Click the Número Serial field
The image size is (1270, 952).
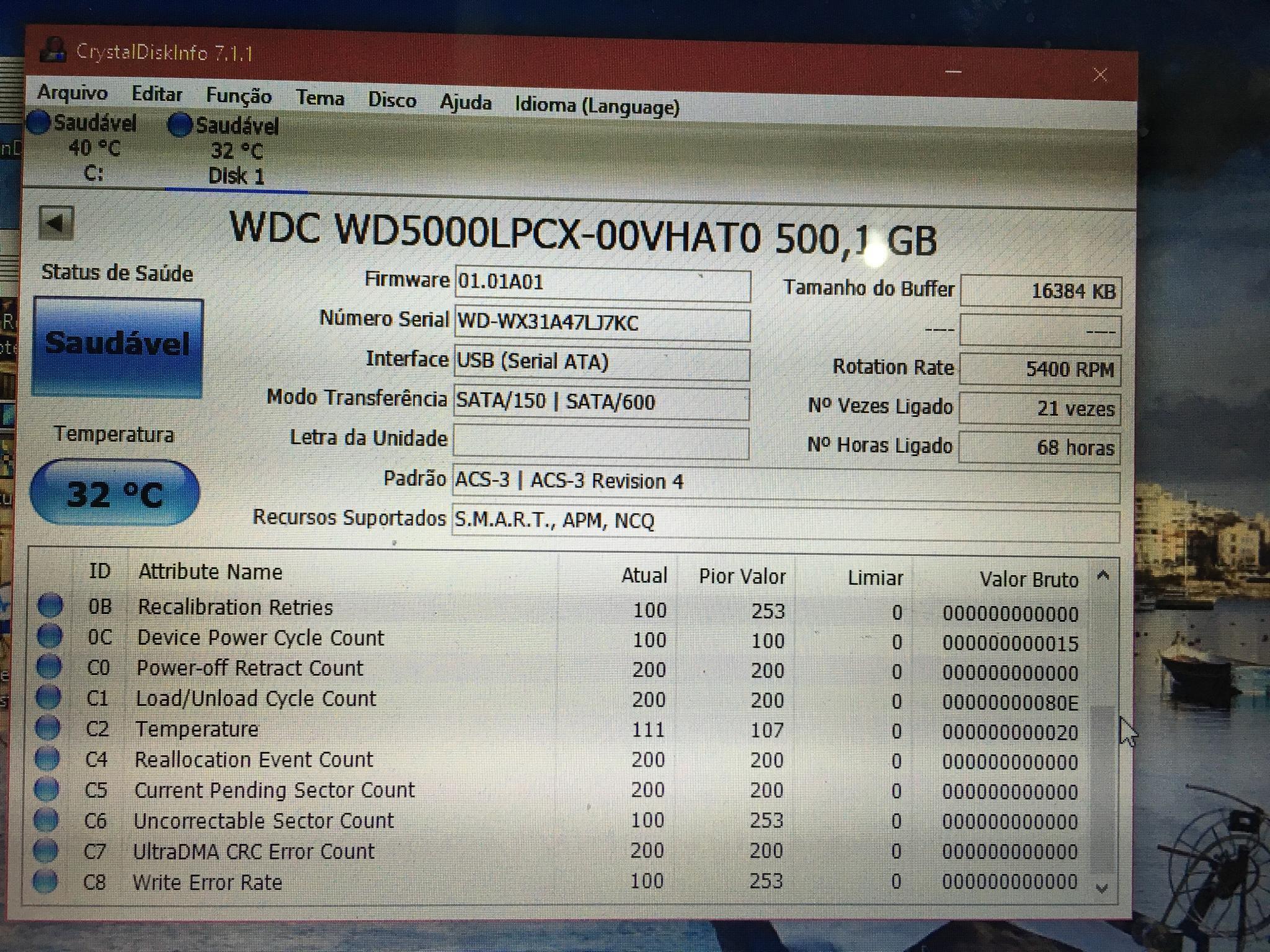coord(602,324)
